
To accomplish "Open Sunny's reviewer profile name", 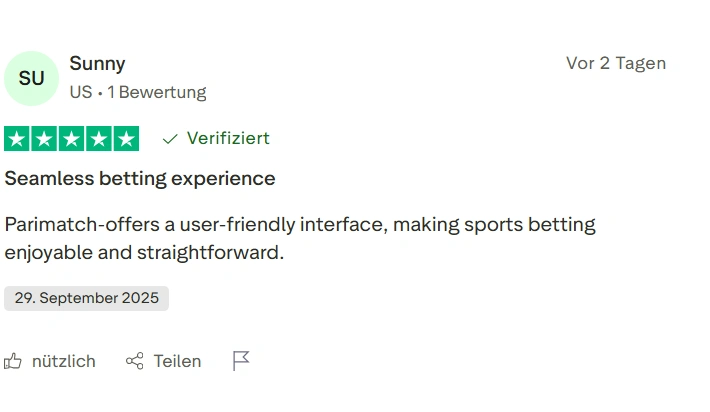I will (x=97, y=64).
